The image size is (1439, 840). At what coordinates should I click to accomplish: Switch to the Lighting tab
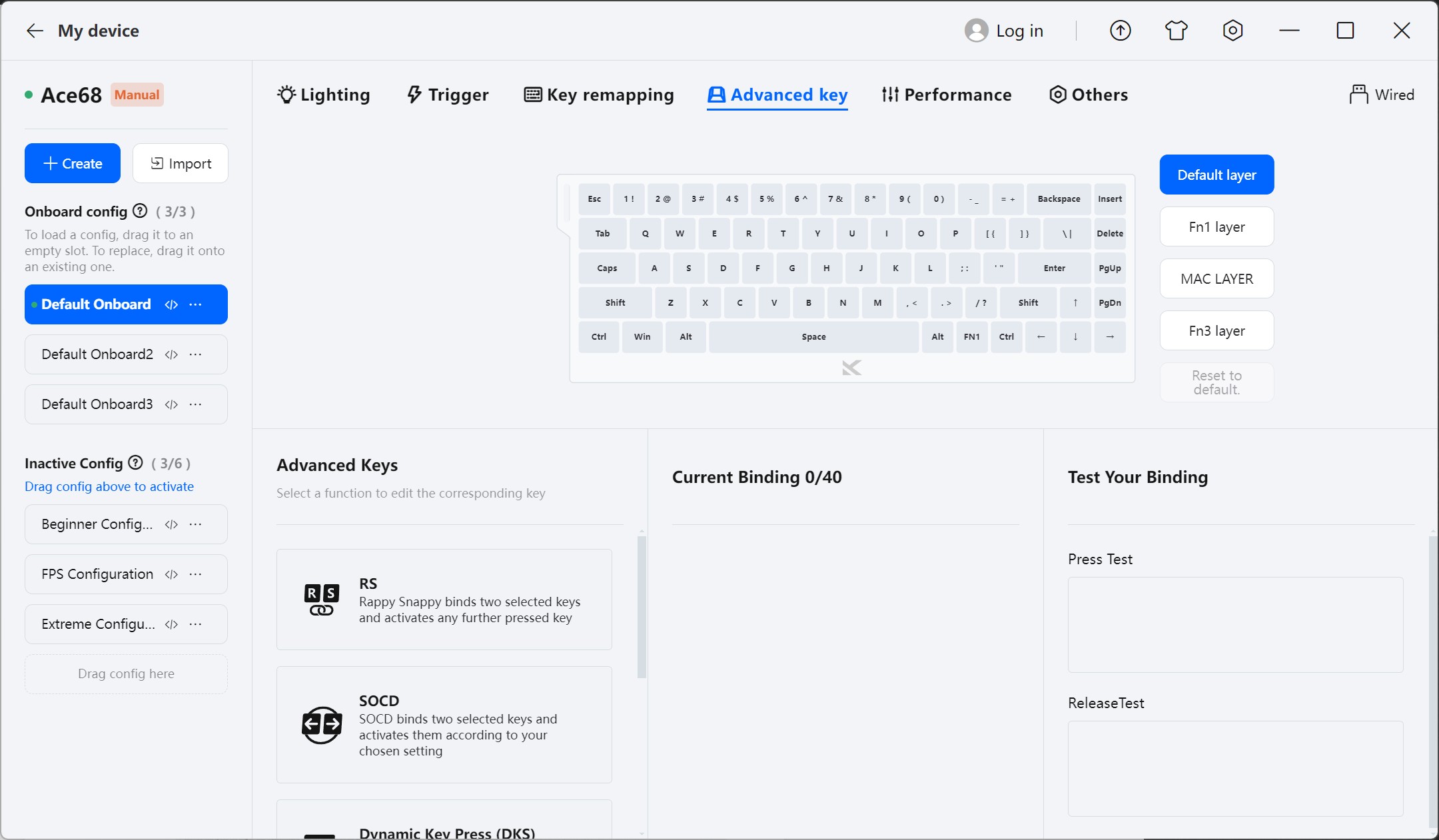click(324, 95)
